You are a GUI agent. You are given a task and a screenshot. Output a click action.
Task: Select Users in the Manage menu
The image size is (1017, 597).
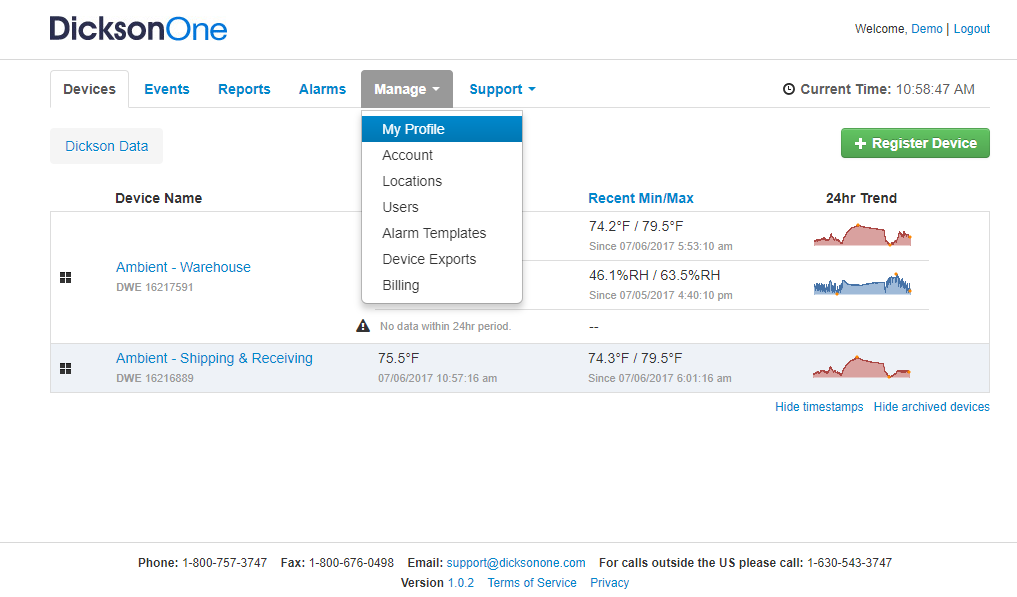[x=442, y=207]
